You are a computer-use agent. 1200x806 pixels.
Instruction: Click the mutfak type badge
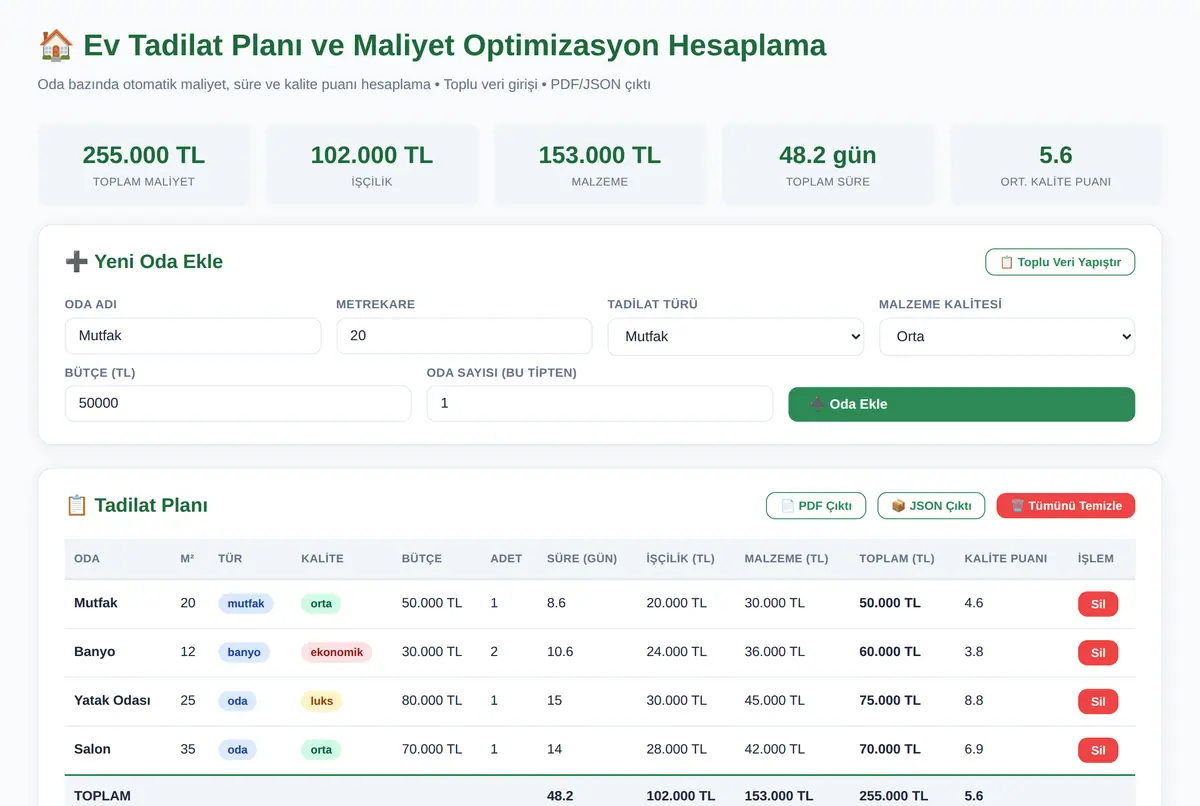coord(246,604)
